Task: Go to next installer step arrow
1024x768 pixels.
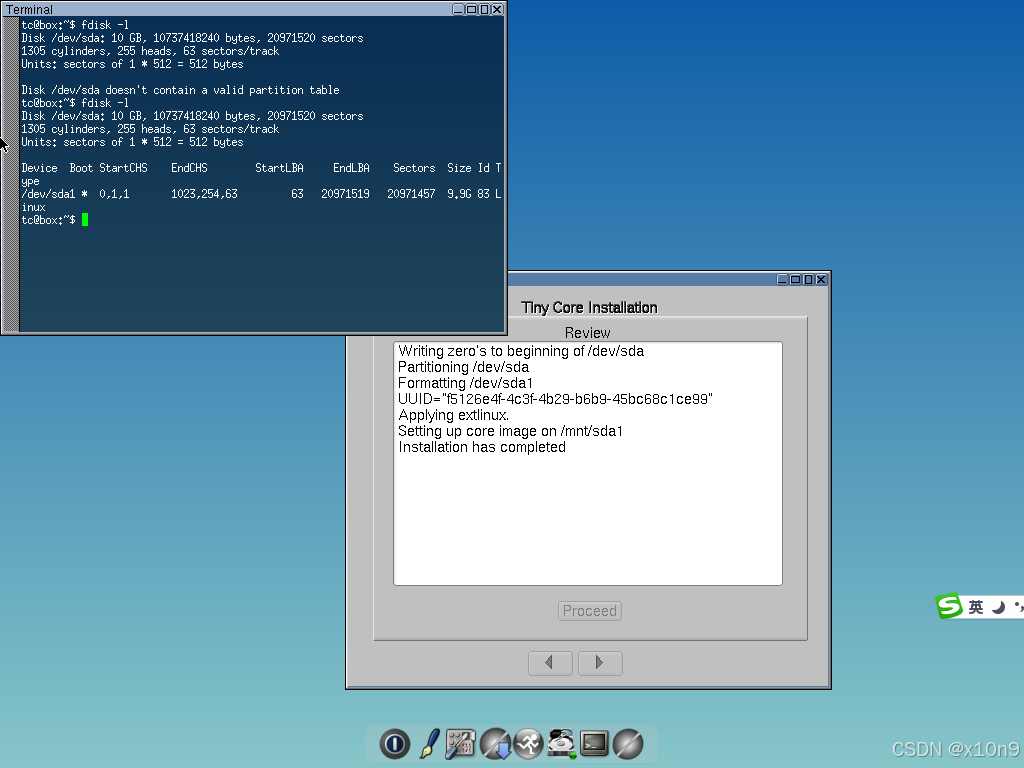Action: point(600,663)
